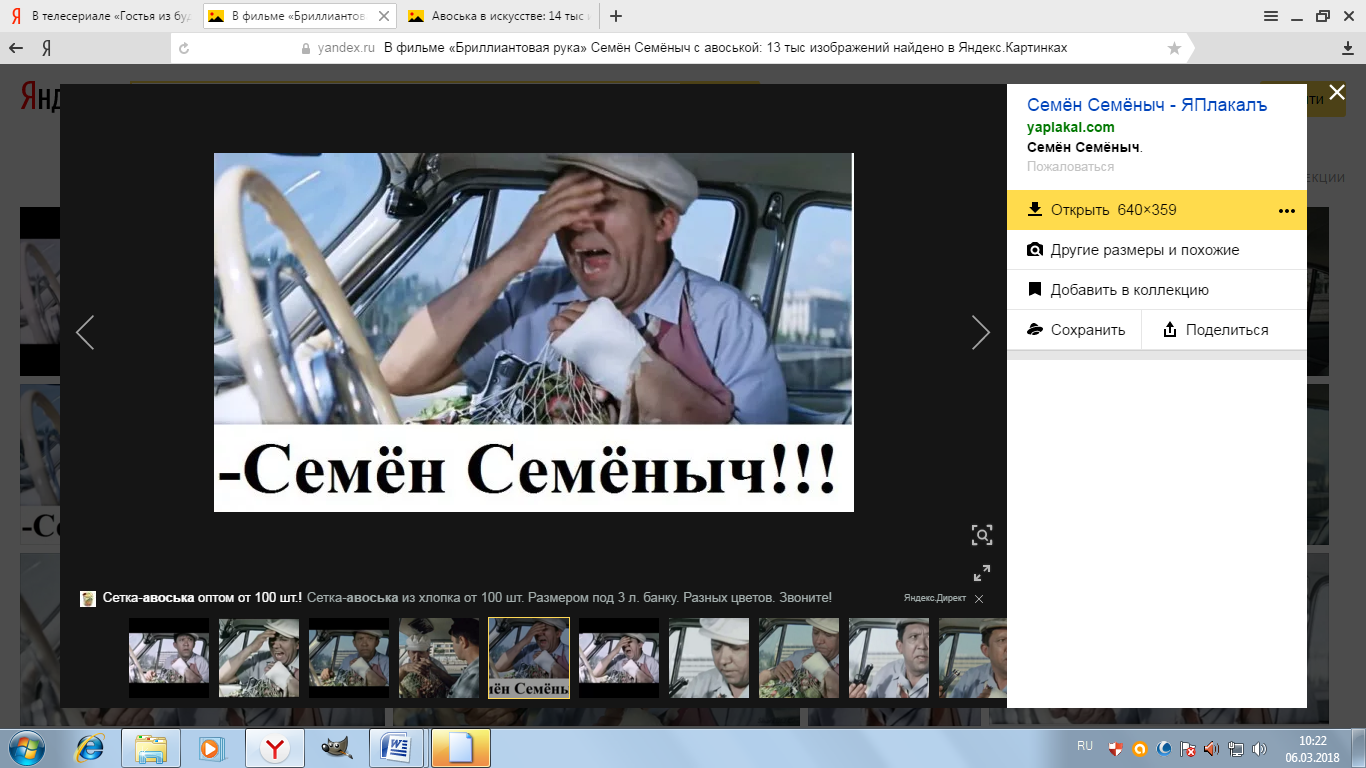Switch to the «Бриллиантов...» browser tab

click(298, 16)
